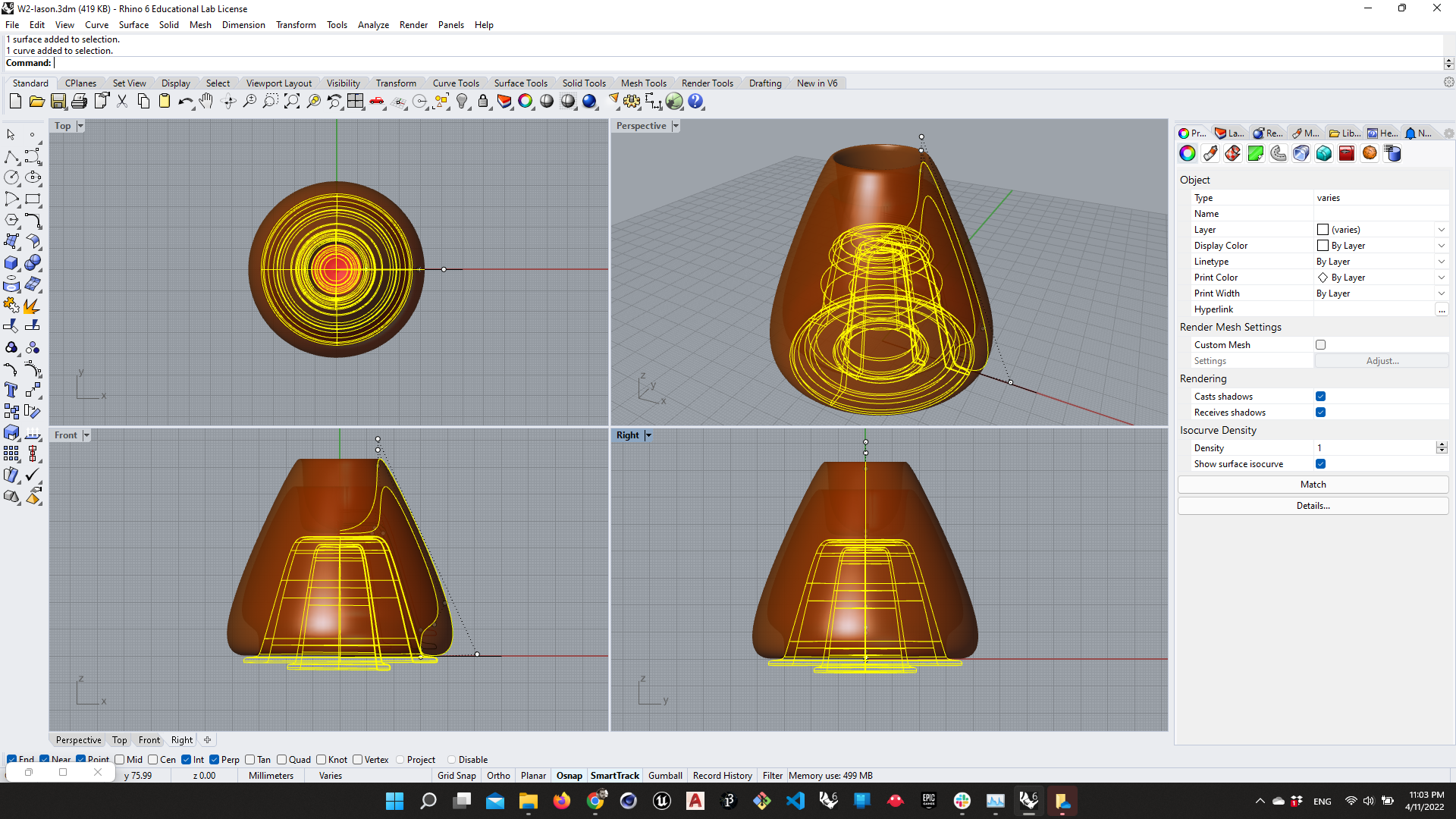Expand the Print Color dropdown
The width and height of the screenshot is (1456, 819).
click(x=1442, y=278)
